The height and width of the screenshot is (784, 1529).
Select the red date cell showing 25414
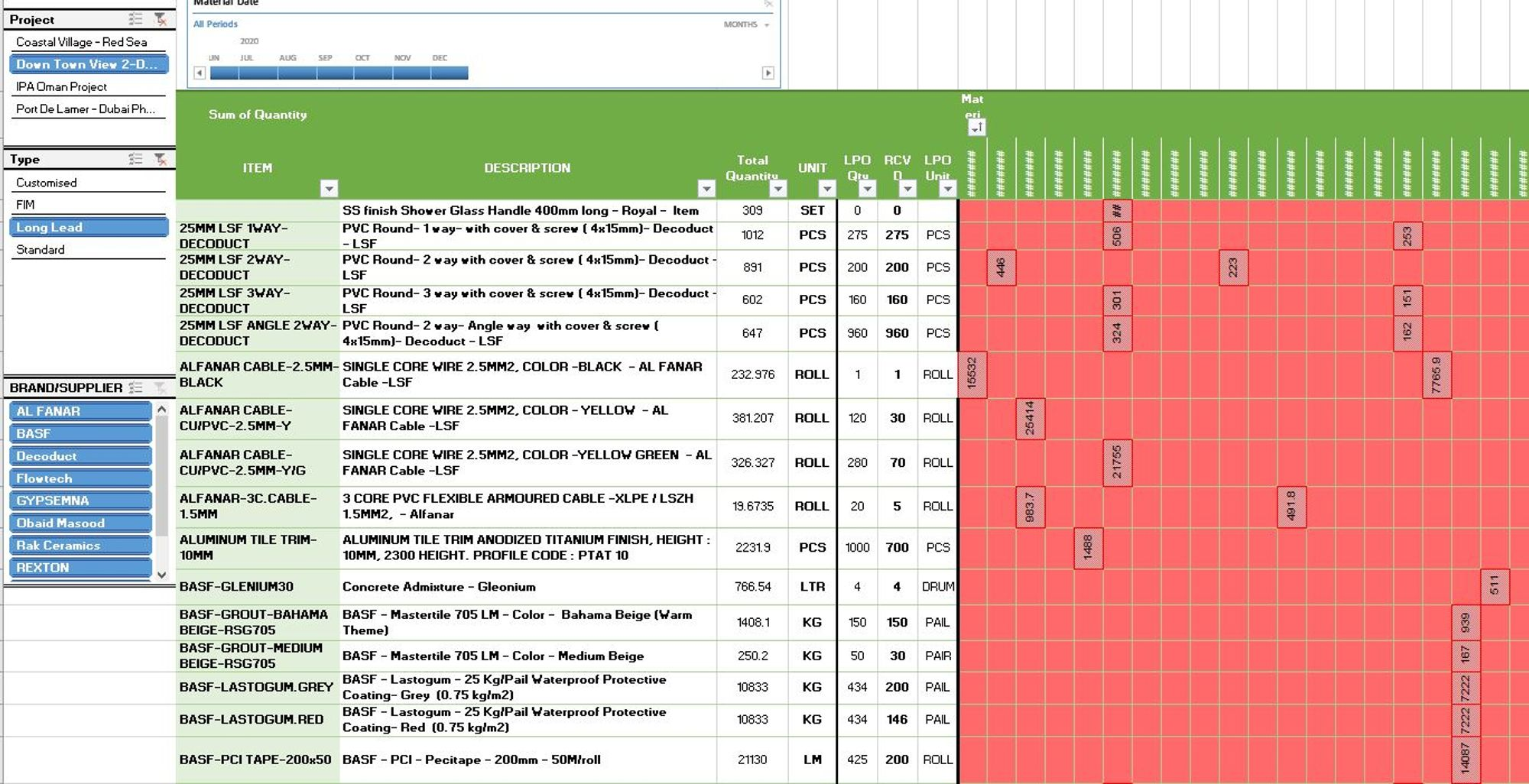1031,419
